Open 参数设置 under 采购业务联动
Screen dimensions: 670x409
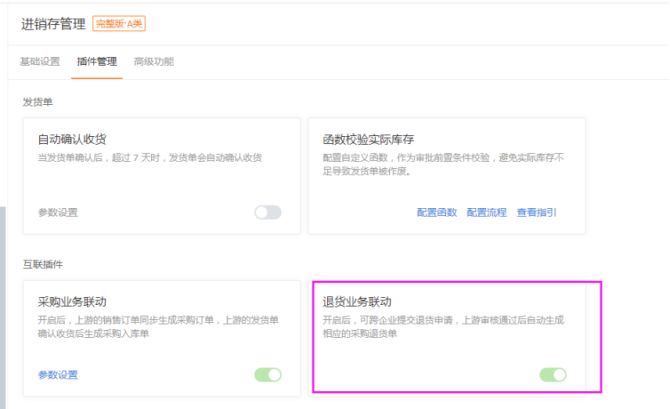coord(57,375)
